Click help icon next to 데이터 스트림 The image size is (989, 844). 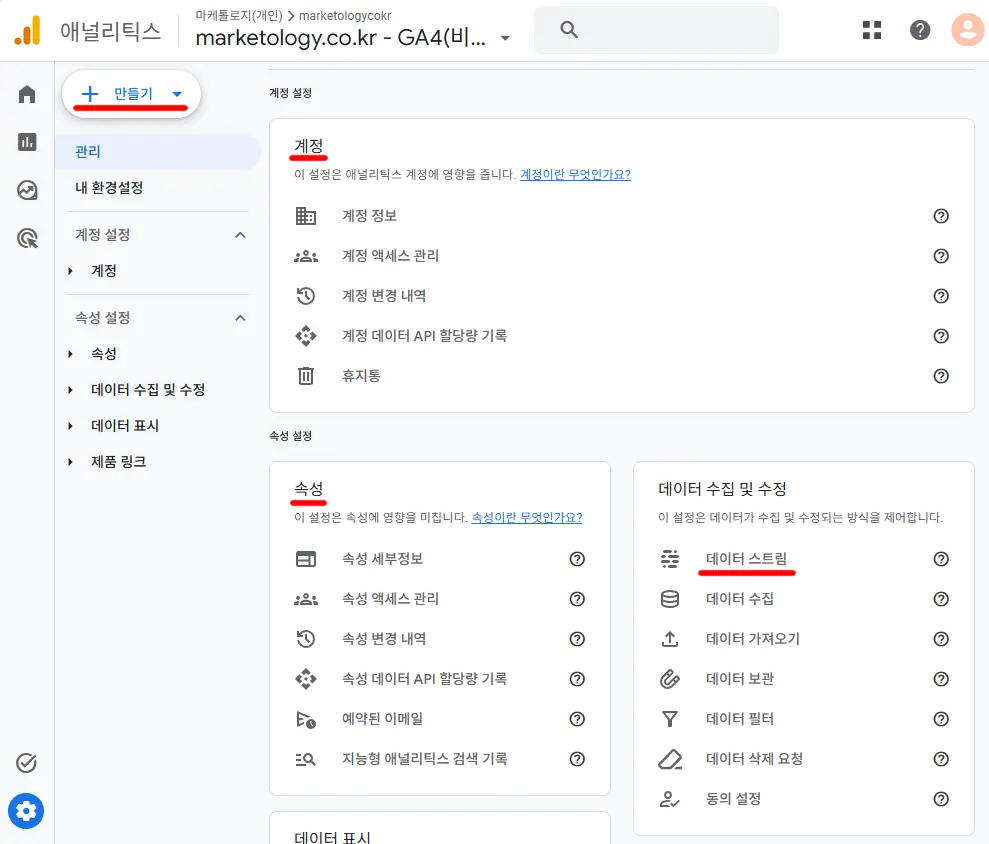pyautogui.click(x=940, y=559)
